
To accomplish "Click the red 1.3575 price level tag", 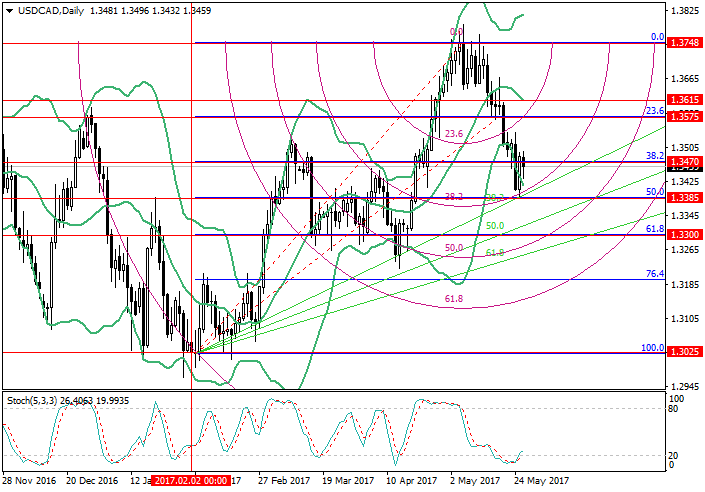I will [685, 117].
